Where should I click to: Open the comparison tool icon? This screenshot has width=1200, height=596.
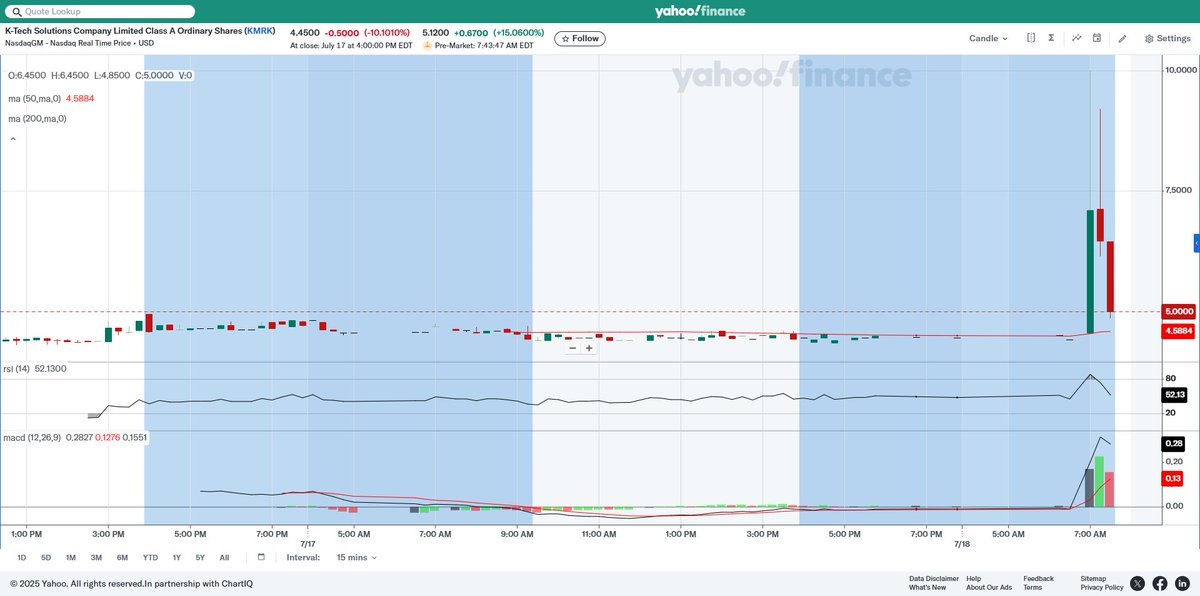(x=1030, y=38)
